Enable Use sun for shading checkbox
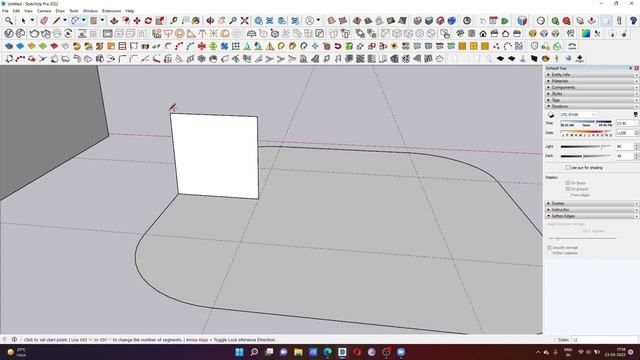The width and height of the screenshot is (640, 360). pos(567,168)
